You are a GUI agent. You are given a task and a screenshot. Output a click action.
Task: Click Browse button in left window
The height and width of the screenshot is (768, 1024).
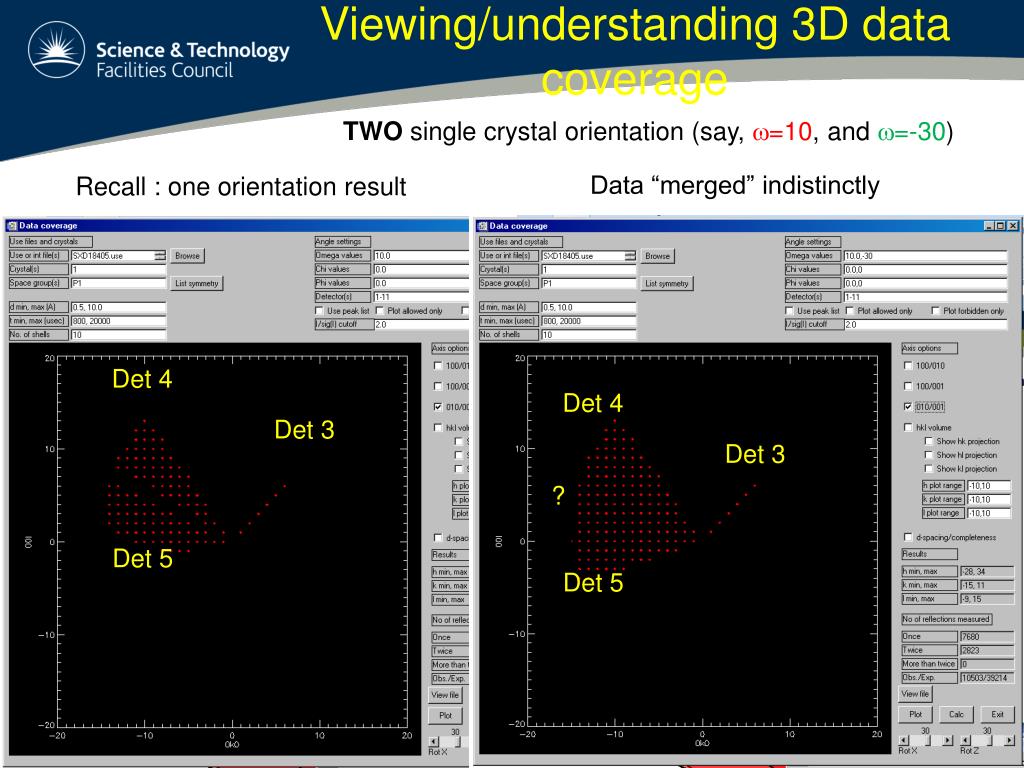tap(187, 256)
